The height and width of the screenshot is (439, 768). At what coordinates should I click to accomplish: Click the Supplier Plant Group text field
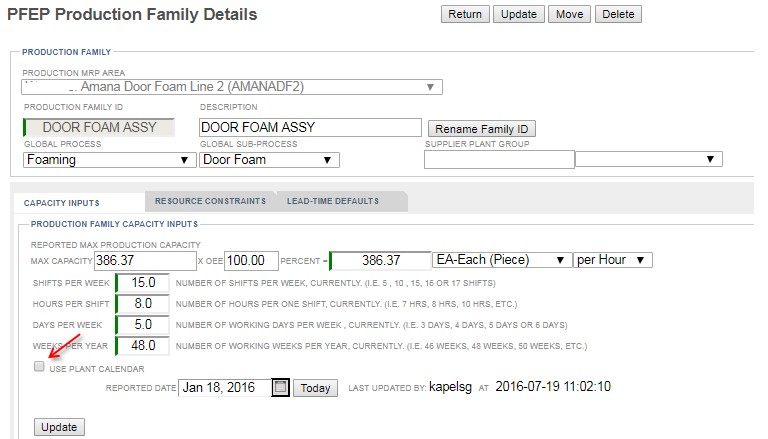(499, 160)
